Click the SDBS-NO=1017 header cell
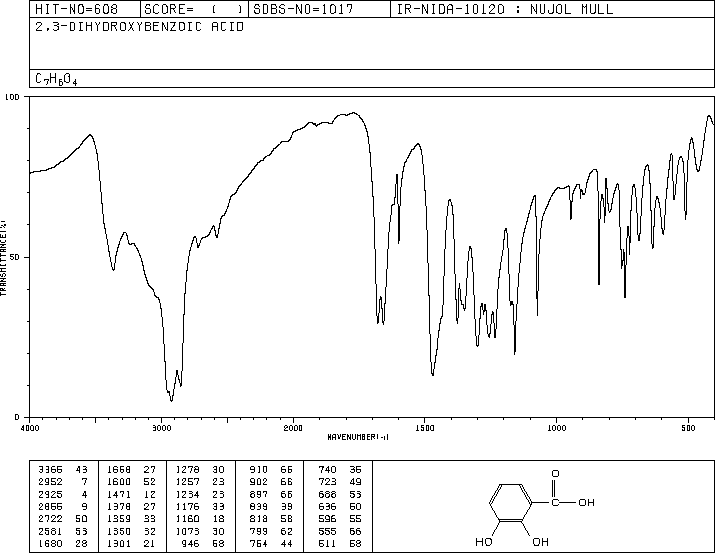The image size is (715, 553). pos(319,9)
